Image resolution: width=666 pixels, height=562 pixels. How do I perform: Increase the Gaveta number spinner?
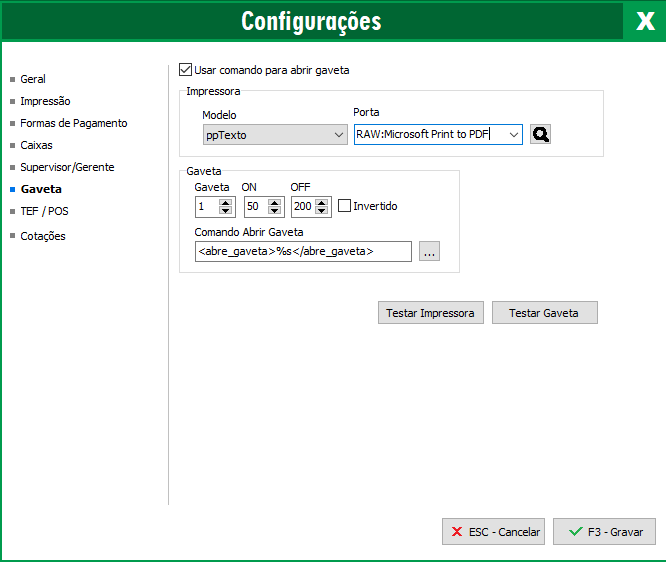226,202
